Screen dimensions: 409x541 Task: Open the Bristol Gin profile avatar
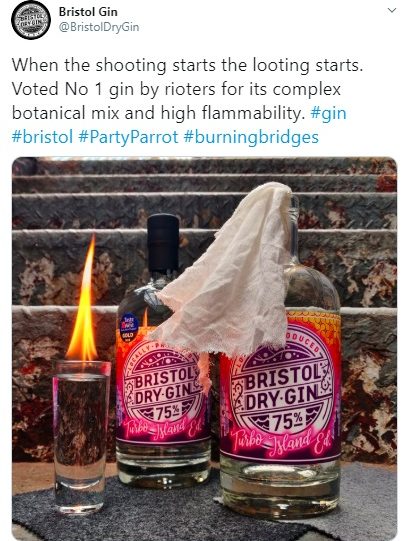(31, 20)
